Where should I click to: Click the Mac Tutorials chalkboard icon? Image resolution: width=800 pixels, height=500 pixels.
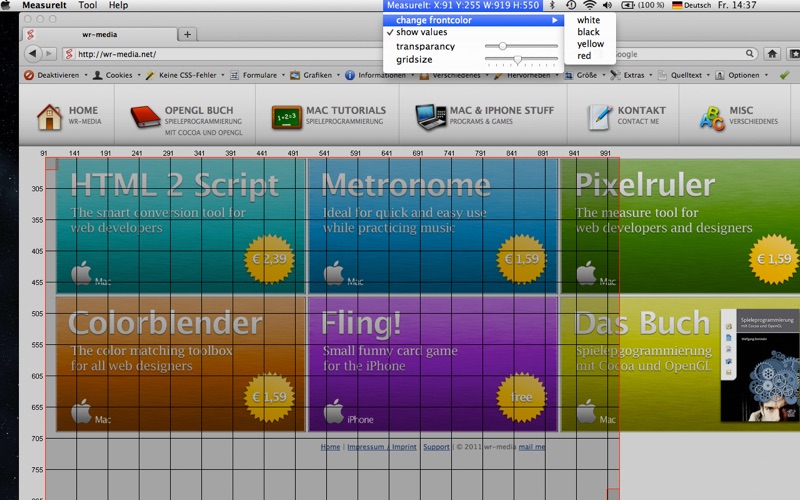coord(287,117)
